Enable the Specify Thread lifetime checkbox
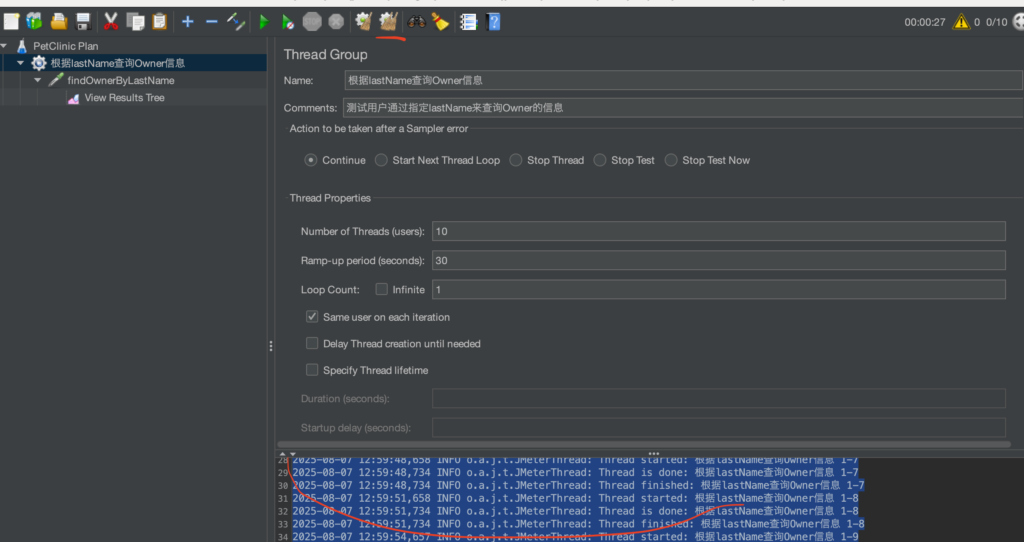 pyautogui.click(x=312, y=370)
